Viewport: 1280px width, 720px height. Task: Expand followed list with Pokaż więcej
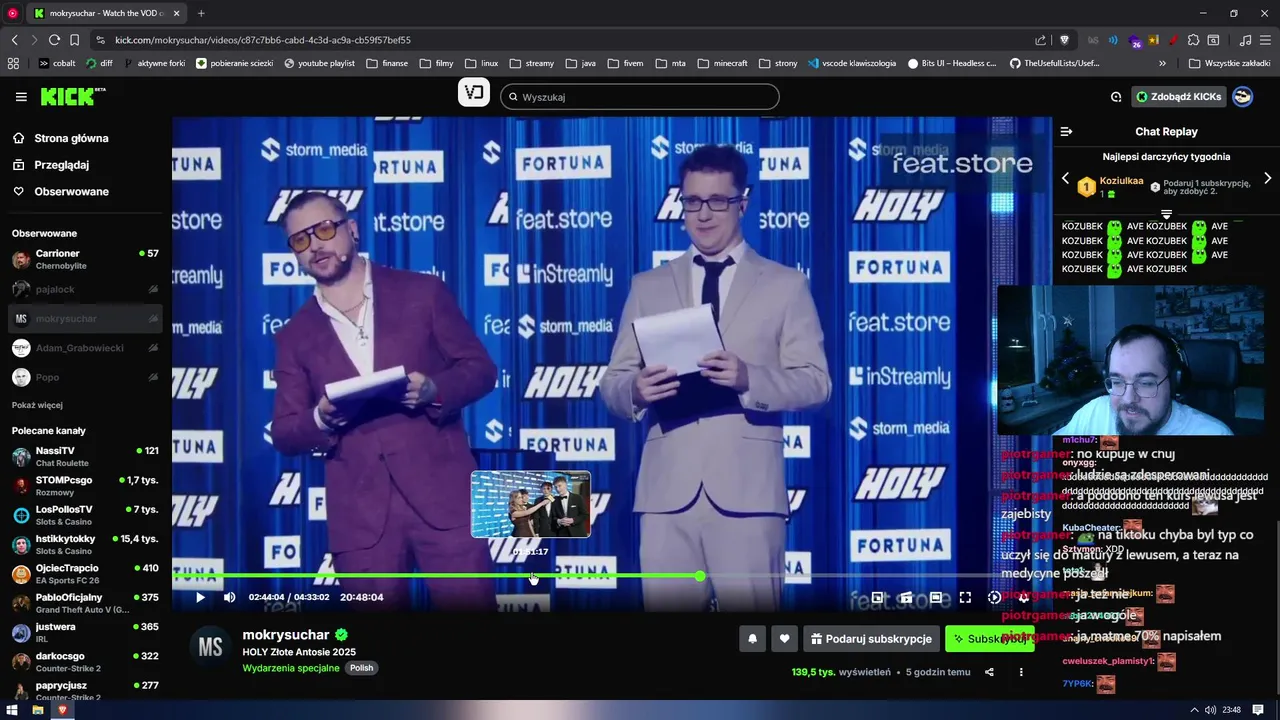(37, 405)
